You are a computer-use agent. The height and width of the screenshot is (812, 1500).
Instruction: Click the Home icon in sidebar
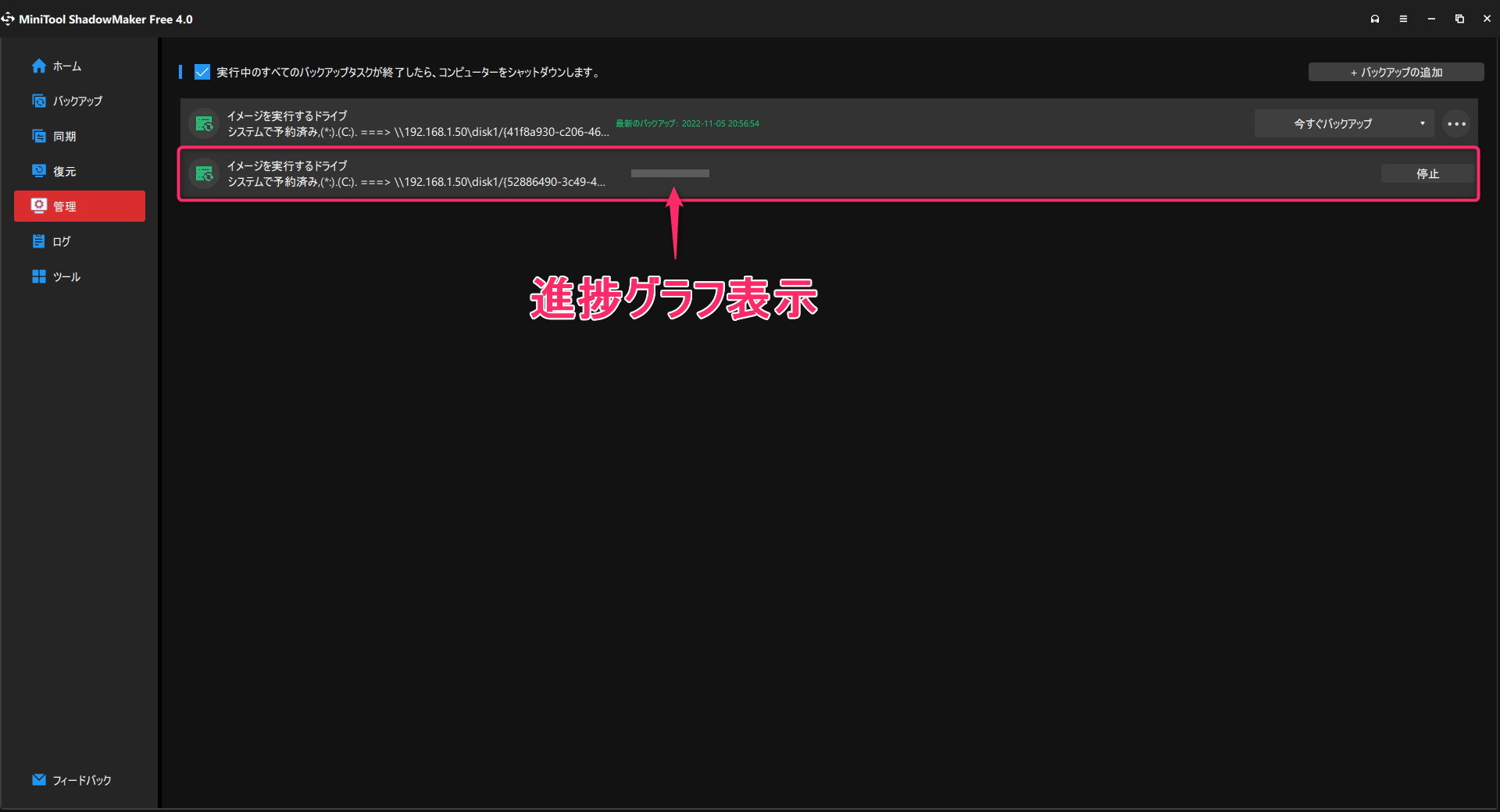(x=39, y=66)
